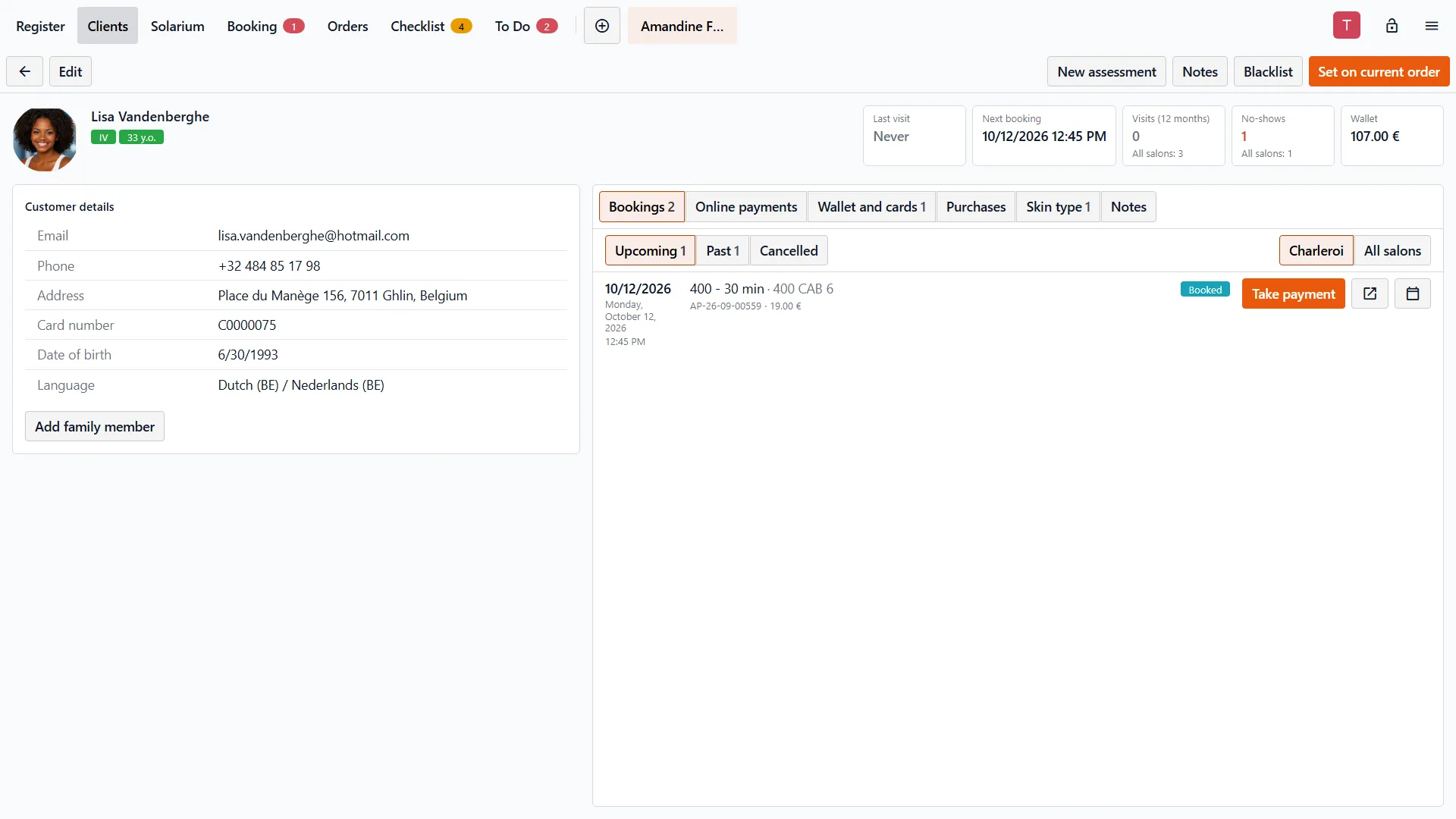Open the Online payments tab
This screenshot has height=819, width=1456.
point(746,207)
